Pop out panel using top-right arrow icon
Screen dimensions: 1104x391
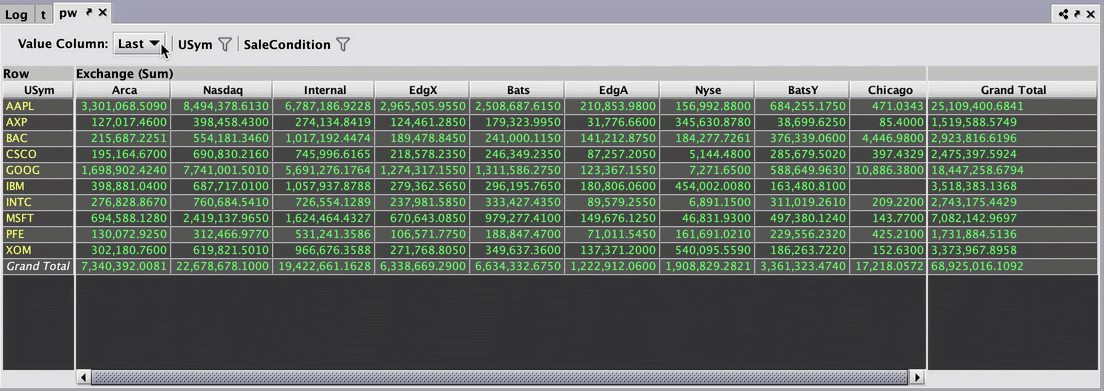(x=1077, y=14)
